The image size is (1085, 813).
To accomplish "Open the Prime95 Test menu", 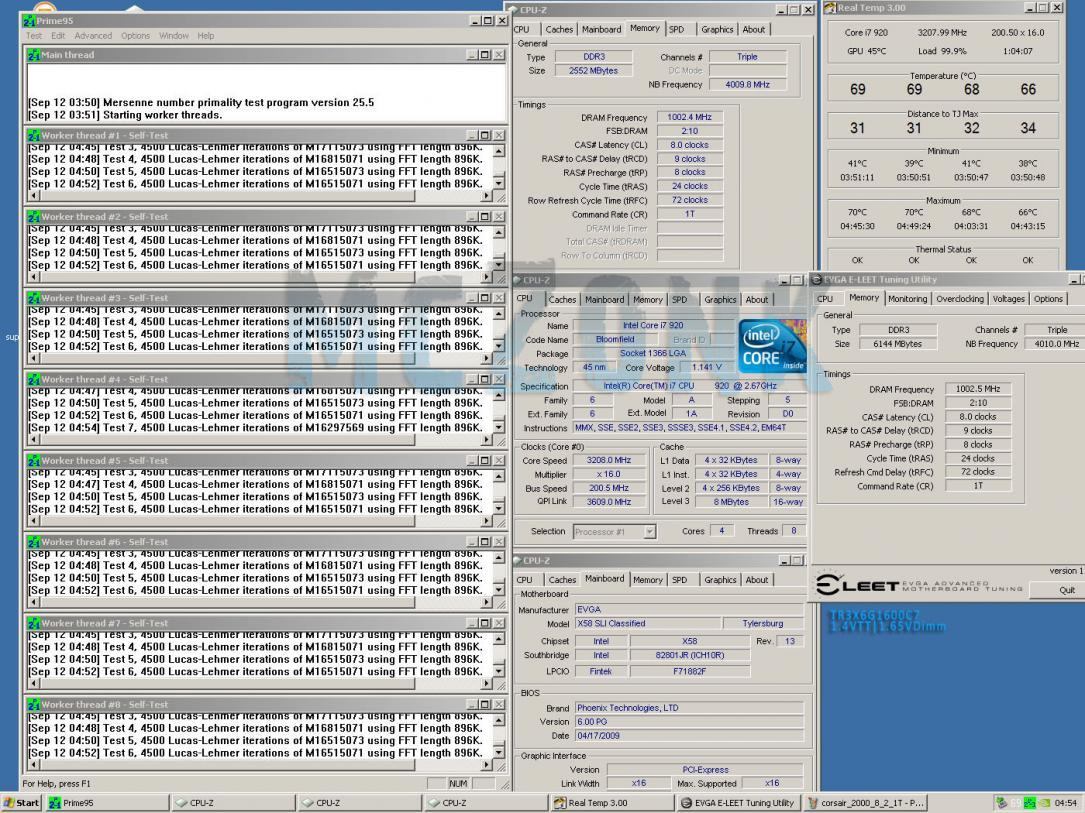I will click(x=34, y=35).
